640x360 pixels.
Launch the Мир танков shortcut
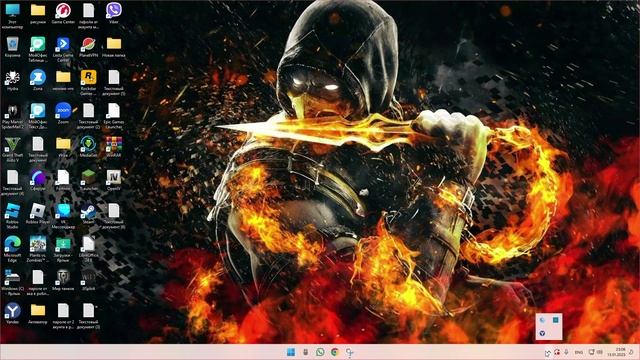pyautogui.click(x=63, y=281)
